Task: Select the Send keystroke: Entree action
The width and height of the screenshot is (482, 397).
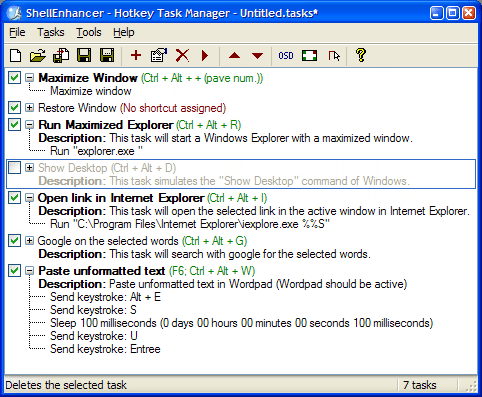Action: click(x=105, y=349)
